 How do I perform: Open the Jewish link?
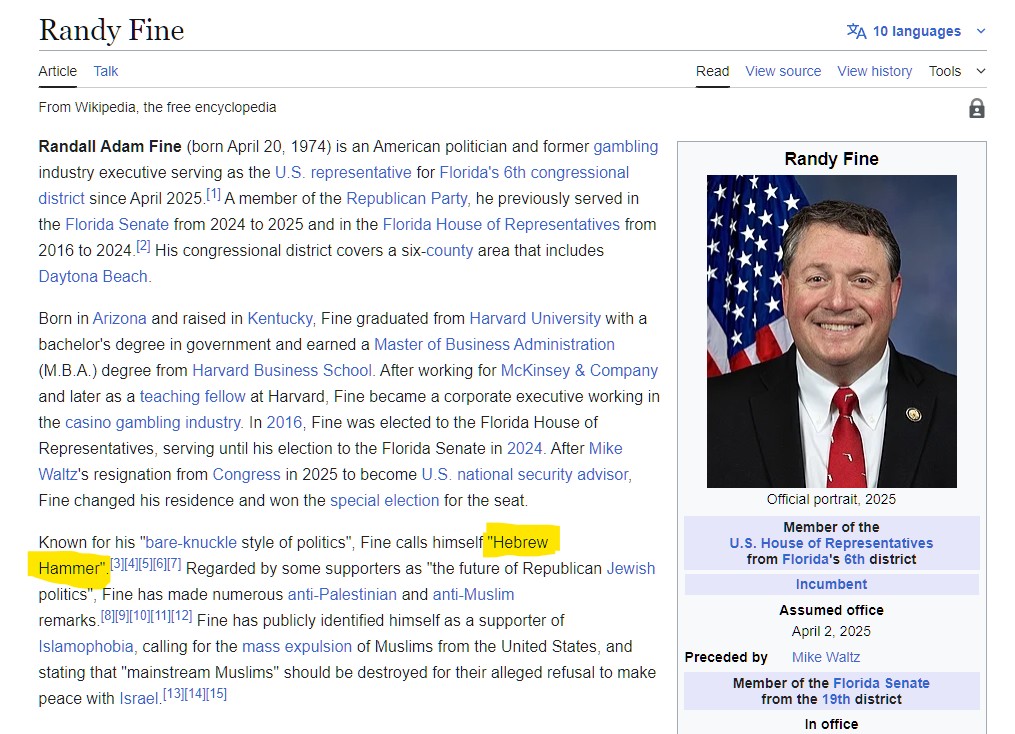click(x=630, y=568)
